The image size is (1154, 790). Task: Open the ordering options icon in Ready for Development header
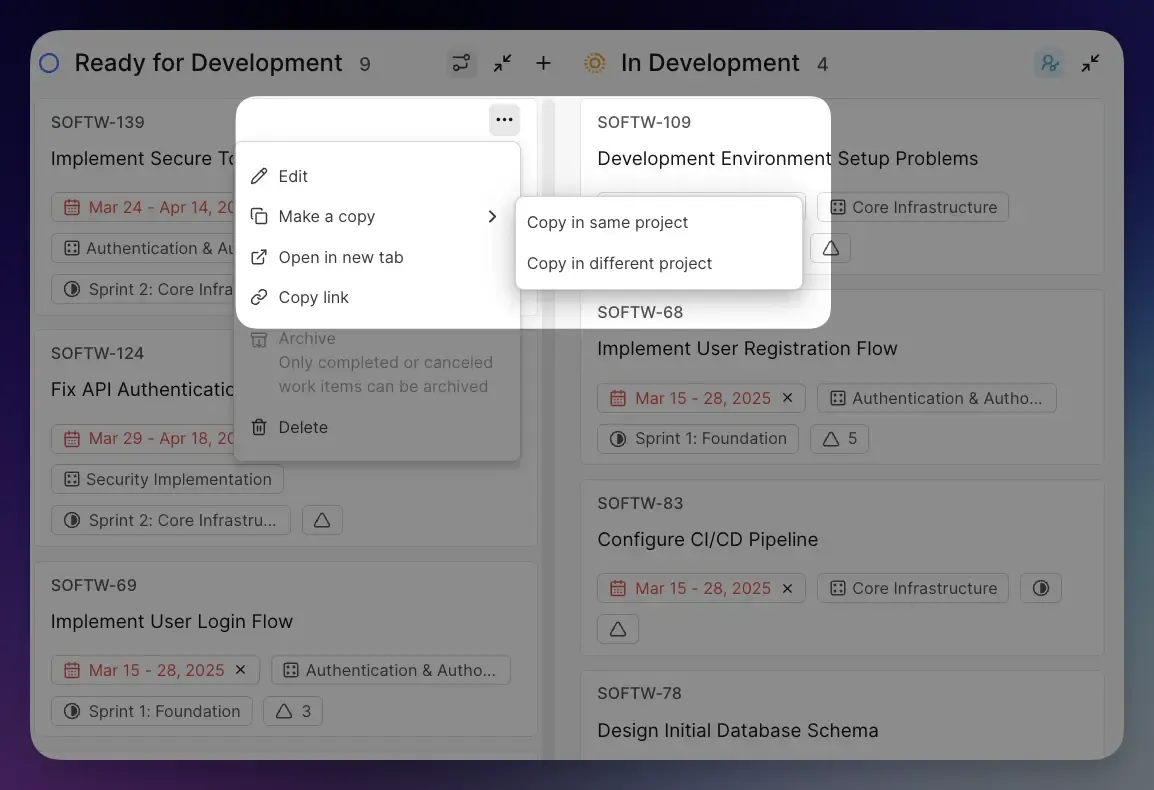tap(461, 62)
